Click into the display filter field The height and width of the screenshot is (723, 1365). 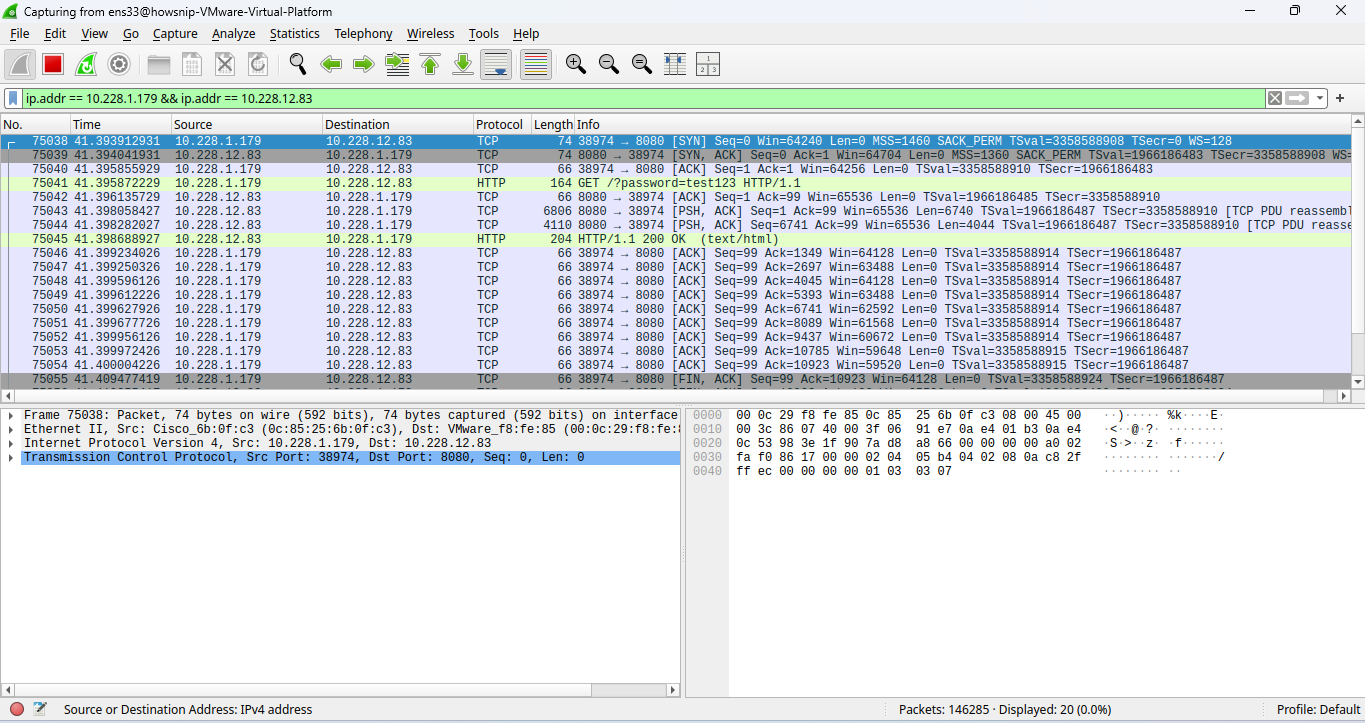(x=644, y=98)
